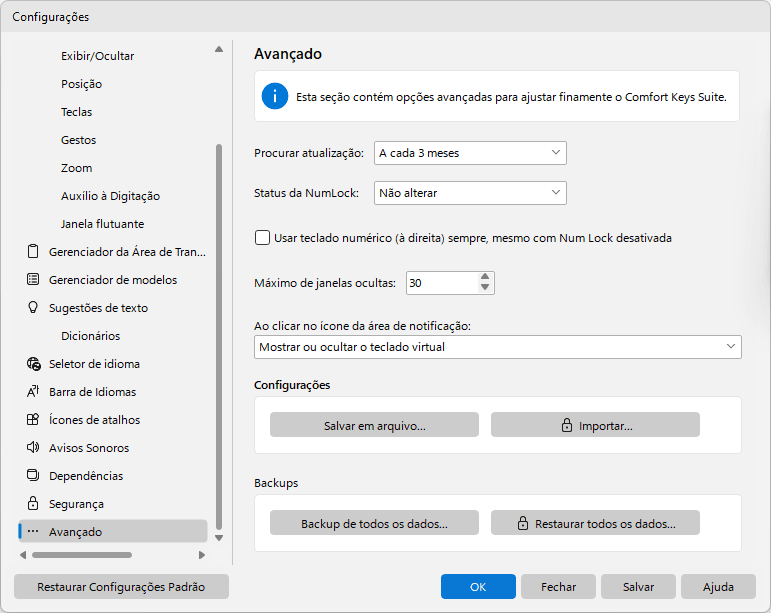
Task: Click the letter icon beside Barra de Idiomas
Action: tap(33, 391)
